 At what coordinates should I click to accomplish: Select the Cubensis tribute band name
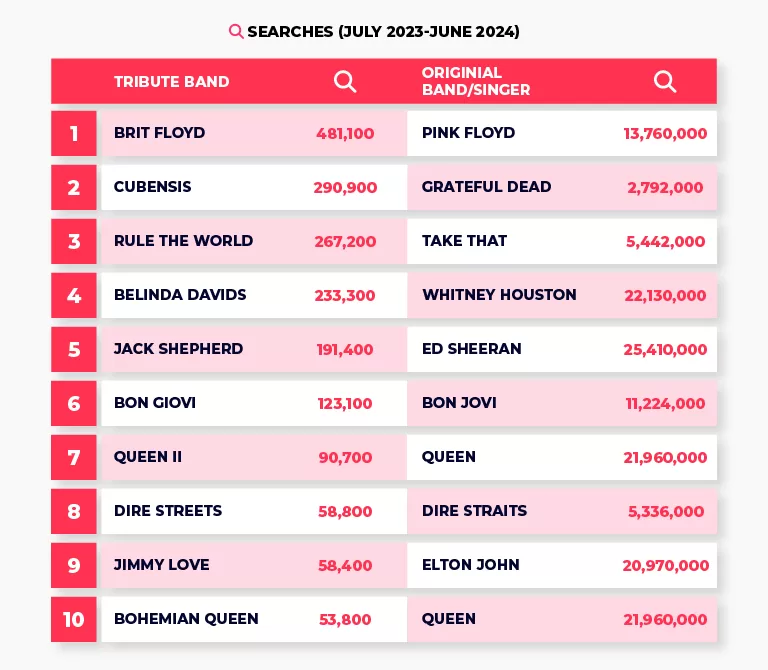(153, 187)
